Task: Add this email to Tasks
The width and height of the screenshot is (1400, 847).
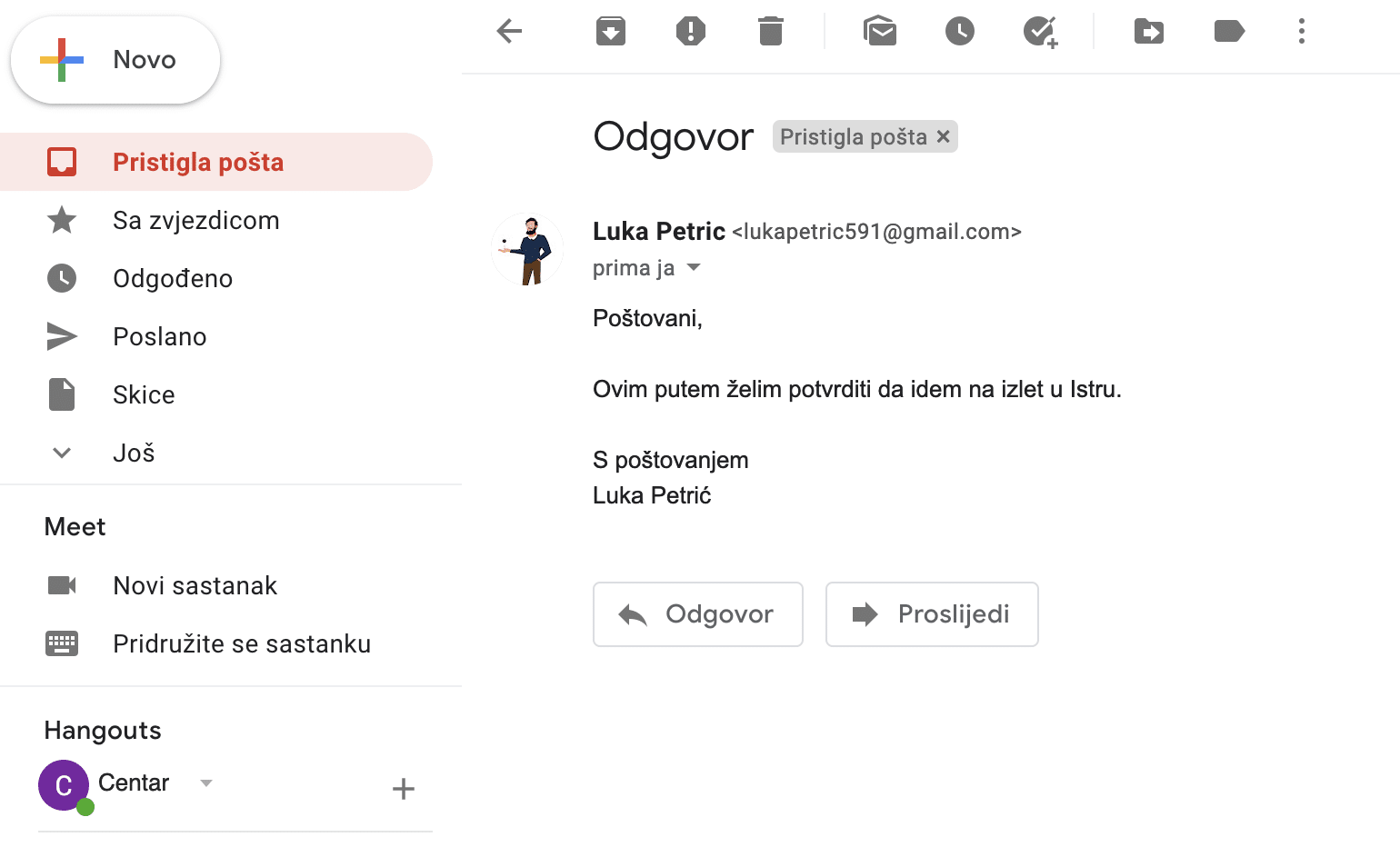Action: click(1040, 32)
